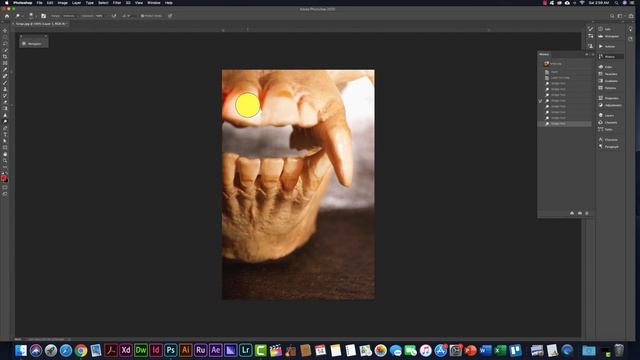Click the red foreground color swatch
Screen dimensions: 640x360
pos(4,178)
